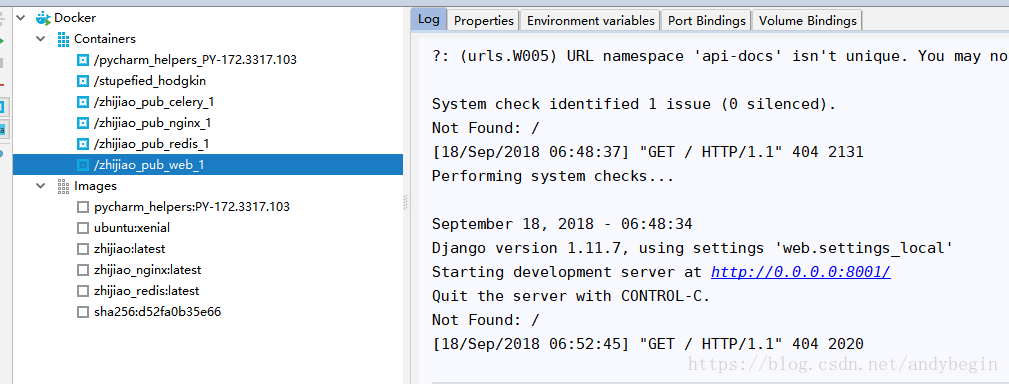Collapse the Containers tree node

pyautogui.click(x=42, y=39)
